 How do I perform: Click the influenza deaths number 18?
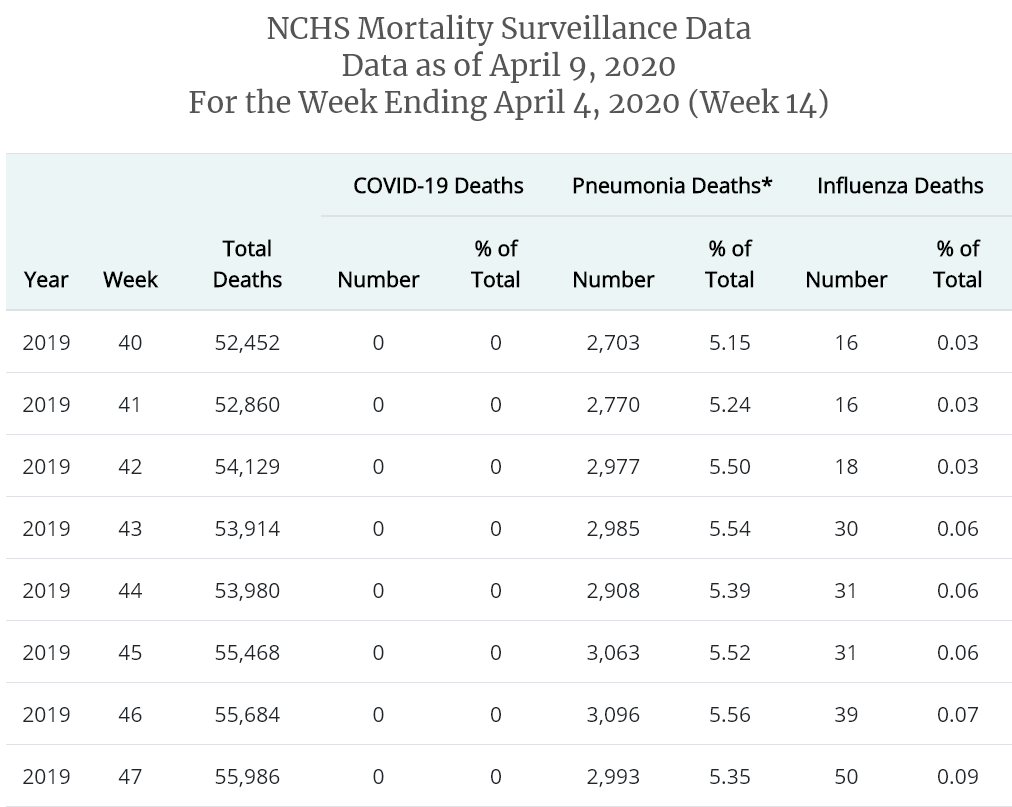tap(846, 467)
